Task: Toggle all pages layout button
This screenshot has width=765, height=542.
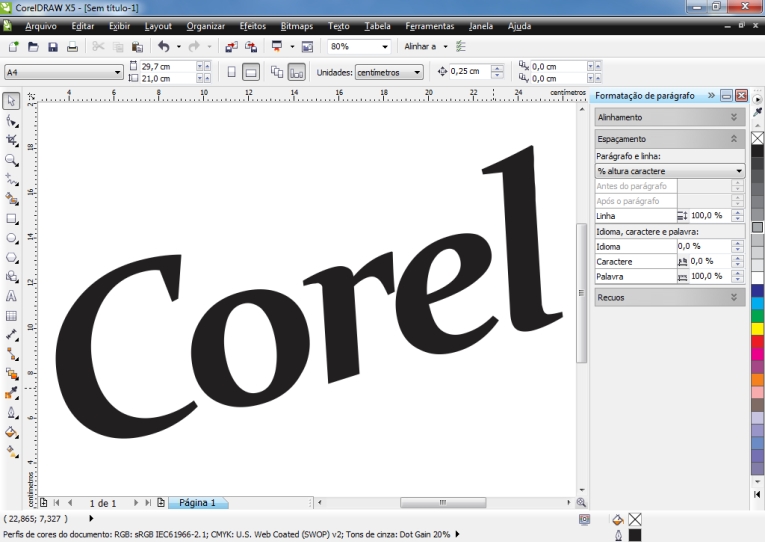Action: 277,72
